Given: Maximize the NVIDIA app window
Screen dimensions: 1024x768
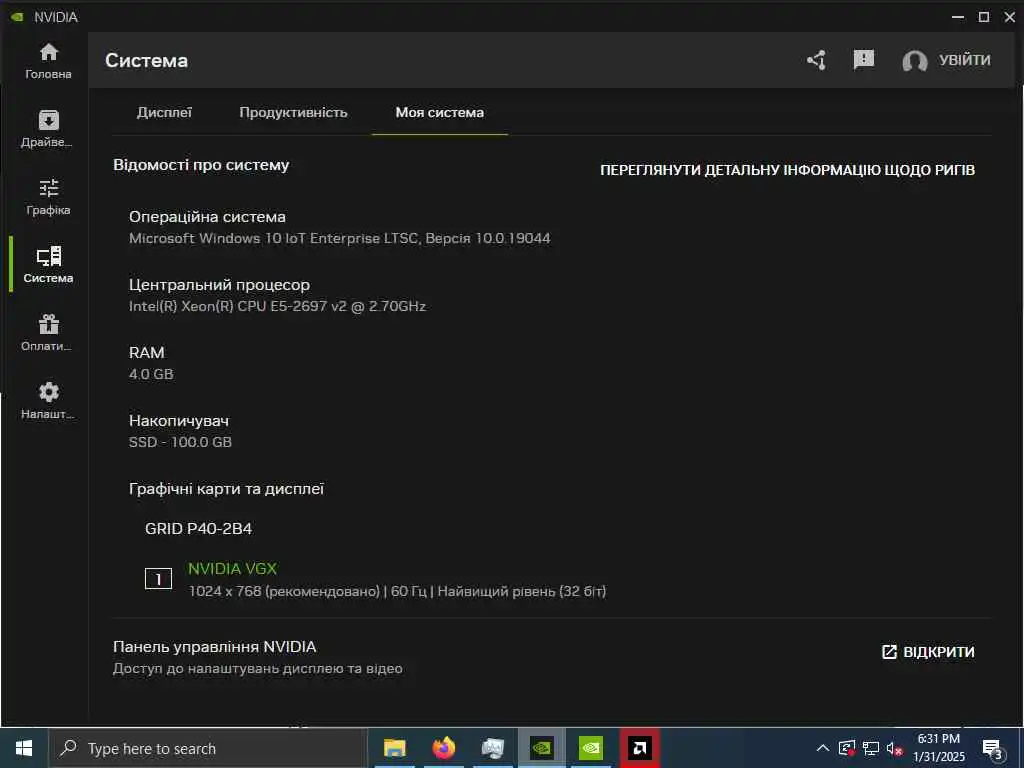Looking at the screenshot, I should [x=984, y=17].
